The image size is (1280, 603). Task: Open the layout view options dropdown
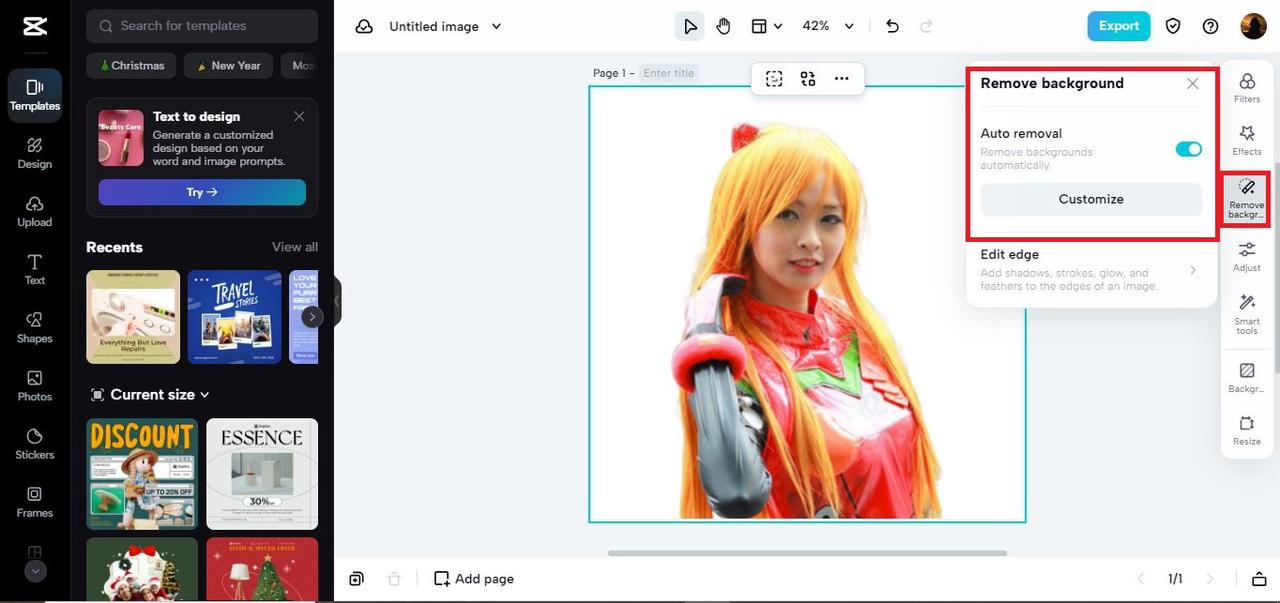coord(767,27)
